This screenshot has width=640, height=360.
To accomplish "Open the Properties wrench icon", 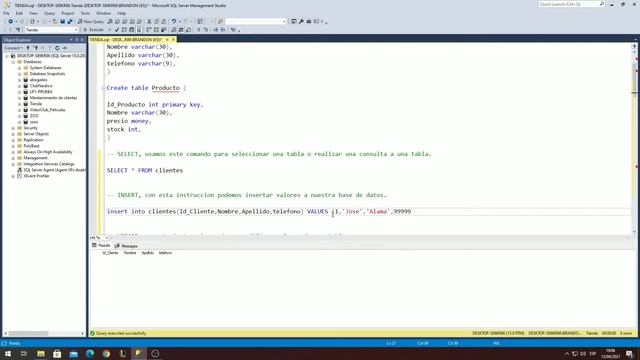I will [301, 21].
